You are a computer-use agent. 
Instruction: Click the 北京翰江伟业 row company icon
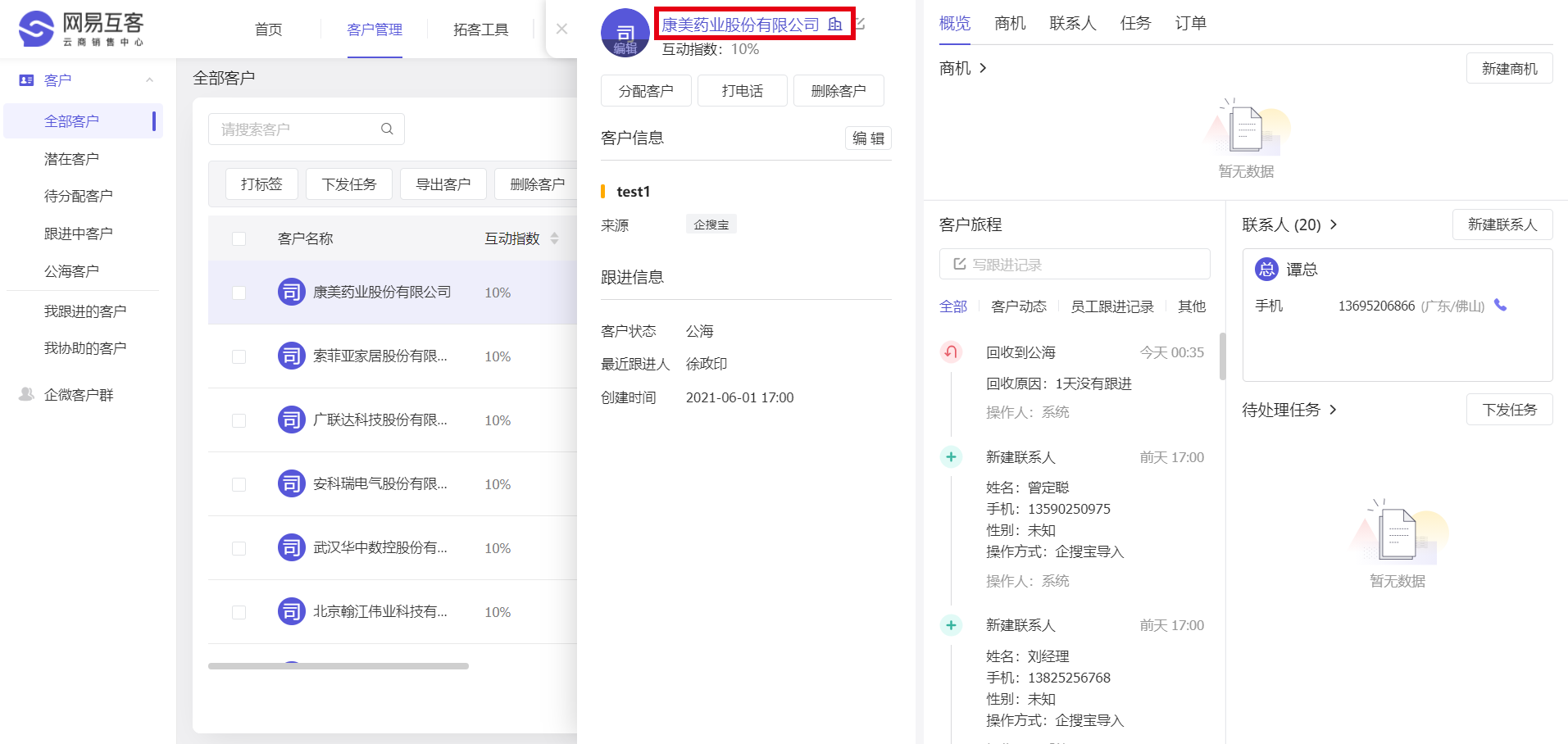[291, 611]
